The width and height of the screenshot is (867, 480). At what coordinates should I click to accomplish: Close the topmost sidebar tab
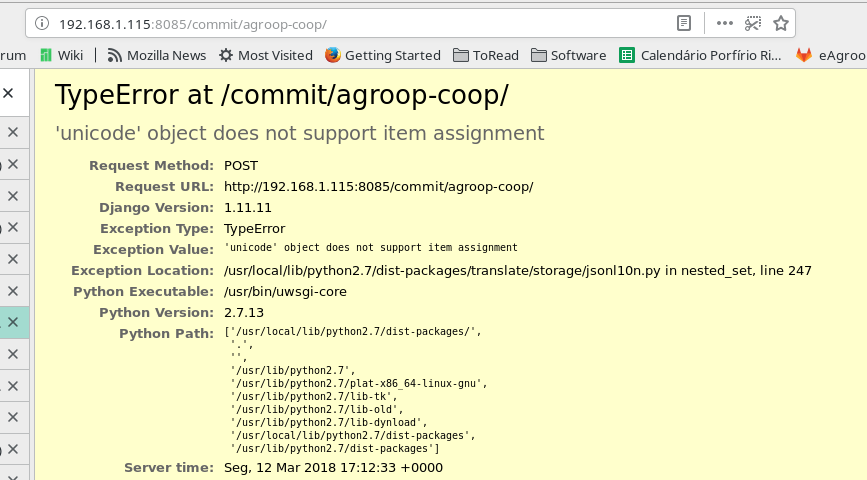[8, 93]
